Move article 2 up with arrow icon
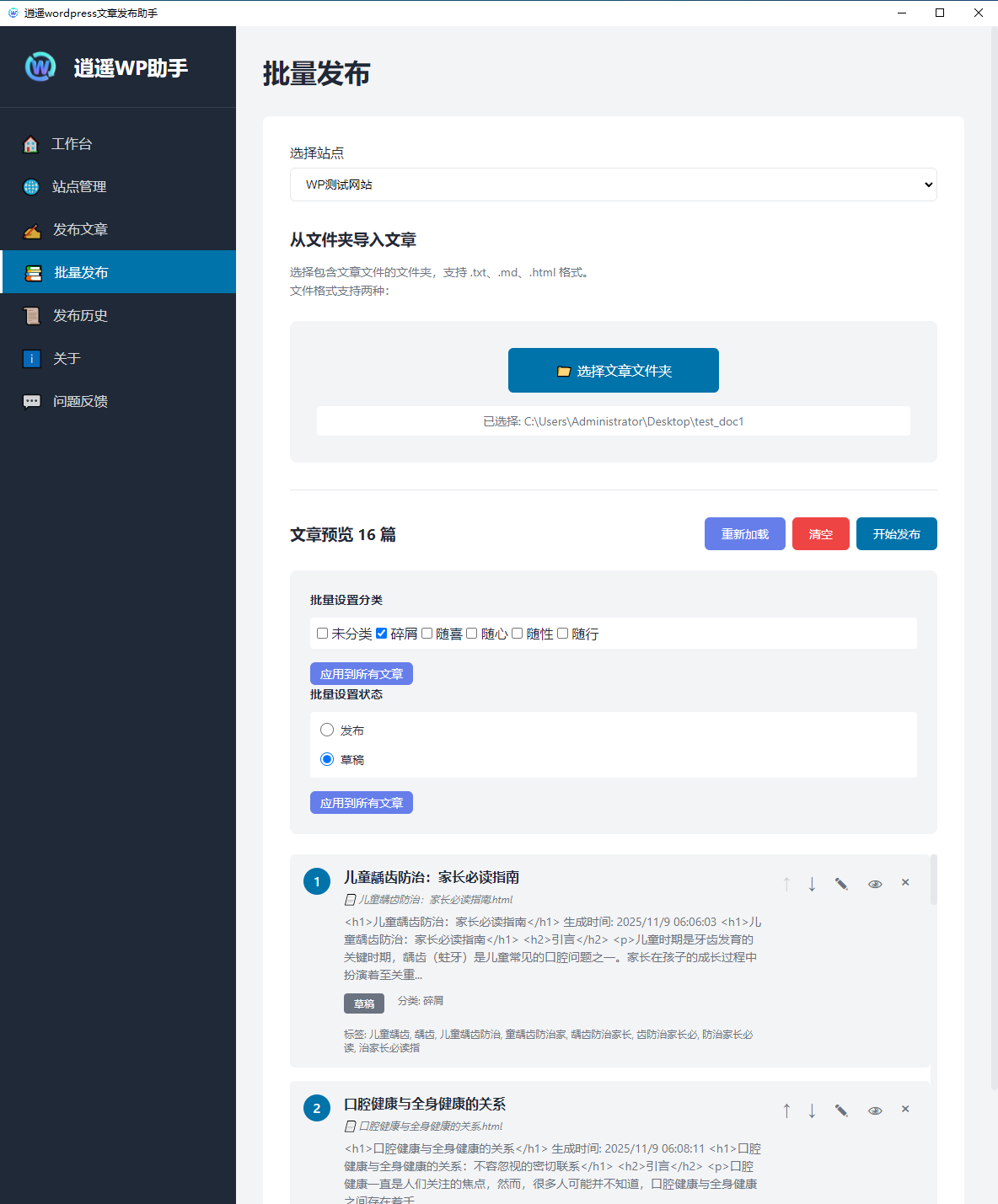This screenshot has height=1204, width=998. point(786,1110)
